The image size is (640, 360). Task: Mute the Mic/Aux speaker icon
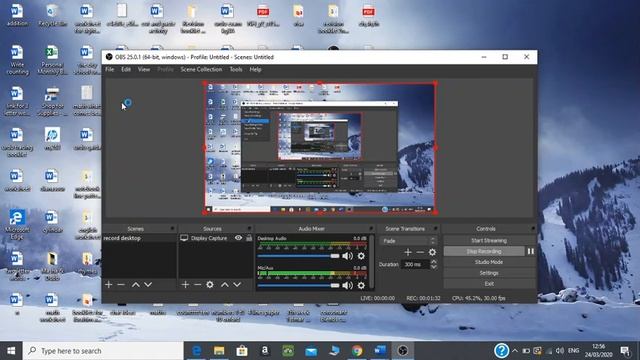tap(347, 285)
